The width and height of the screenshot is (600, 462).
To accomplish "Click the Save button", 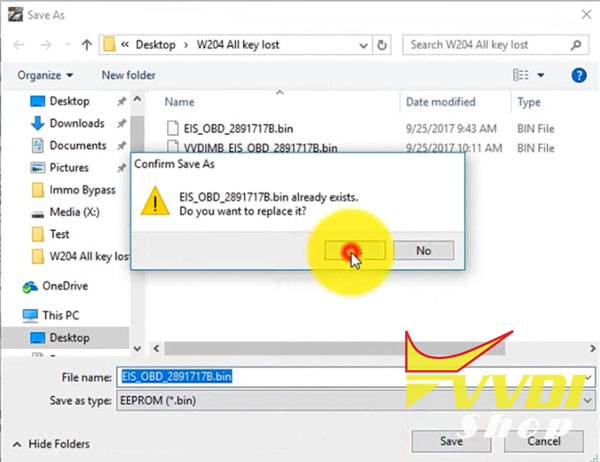I will (x=451, y=441).
